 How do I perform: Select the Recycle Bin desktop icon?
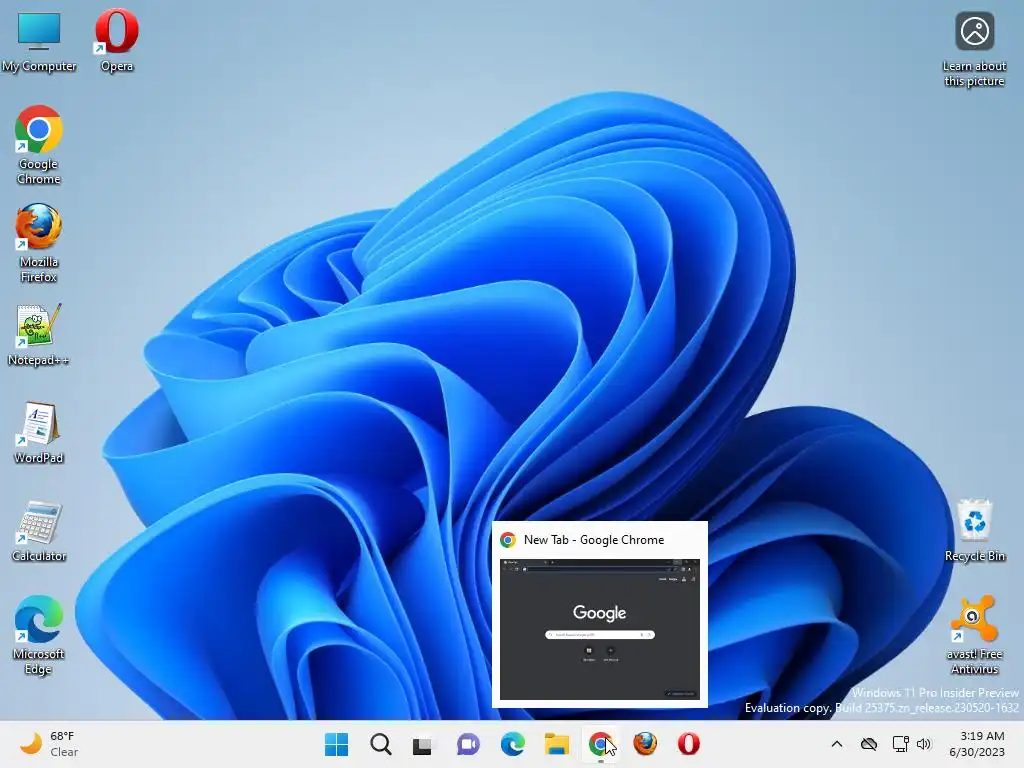click(974, 530)
